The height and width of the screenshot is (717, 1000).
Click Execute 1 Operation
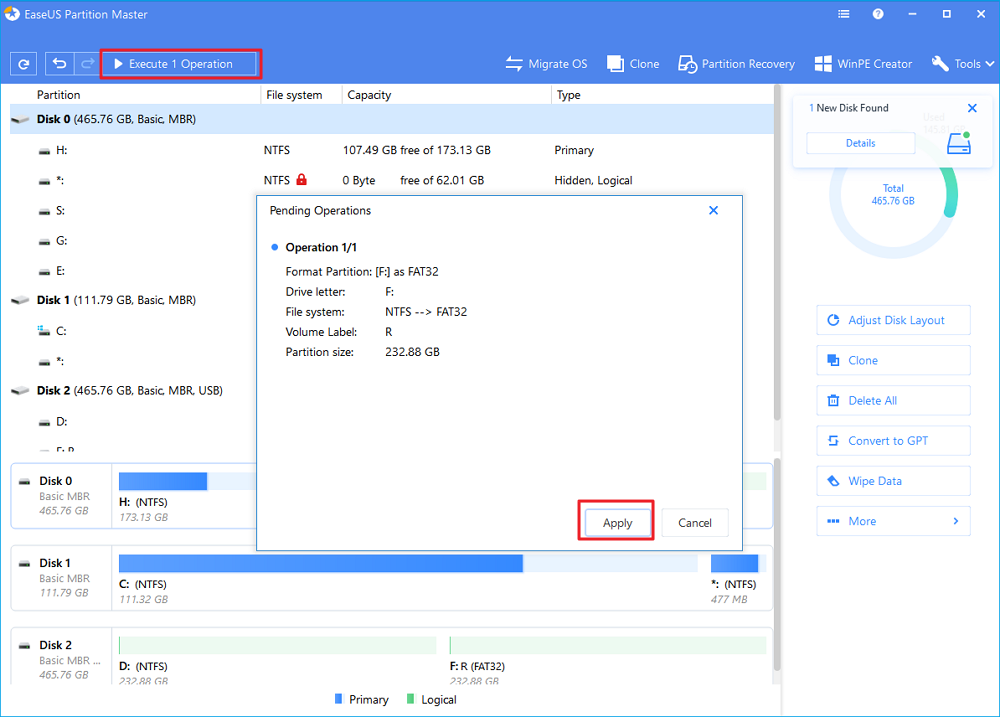180,63
